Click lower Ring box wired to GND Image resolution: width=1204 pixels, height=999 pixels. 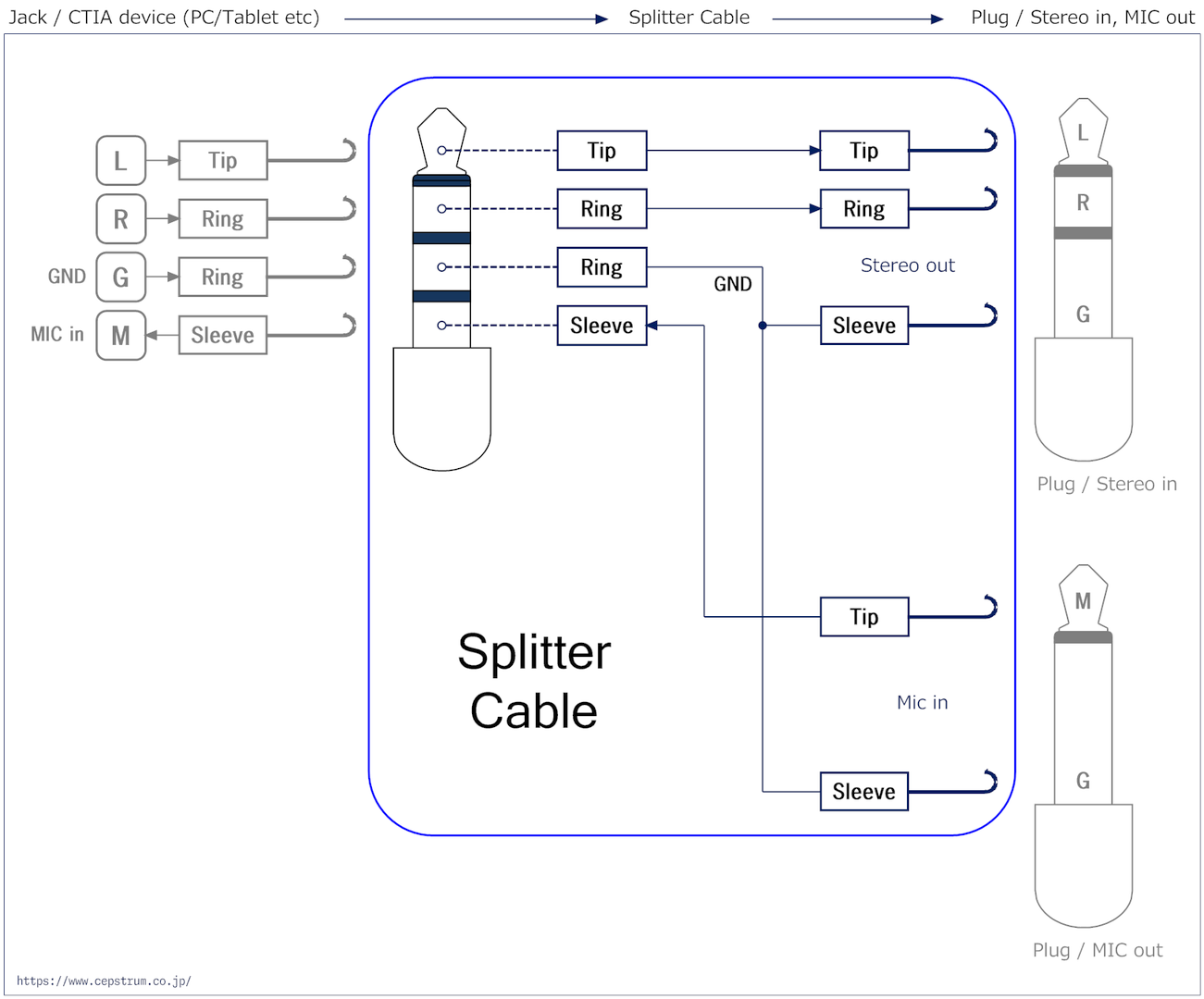(x=602, y=267)
